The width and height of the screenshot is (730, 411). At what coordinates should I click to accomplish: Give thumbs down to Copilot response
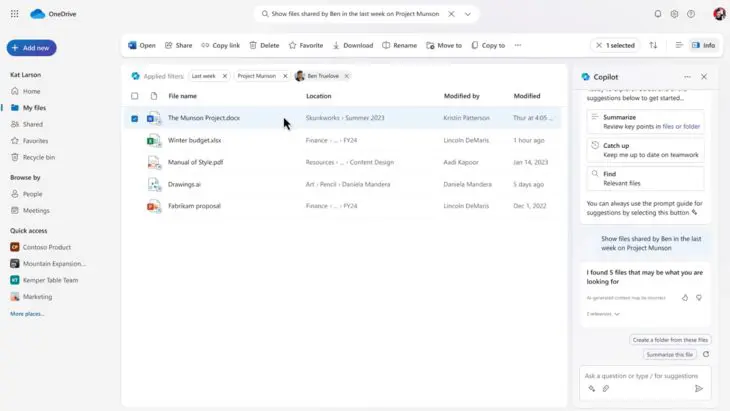pyautogui.click(x=699, y=298)
